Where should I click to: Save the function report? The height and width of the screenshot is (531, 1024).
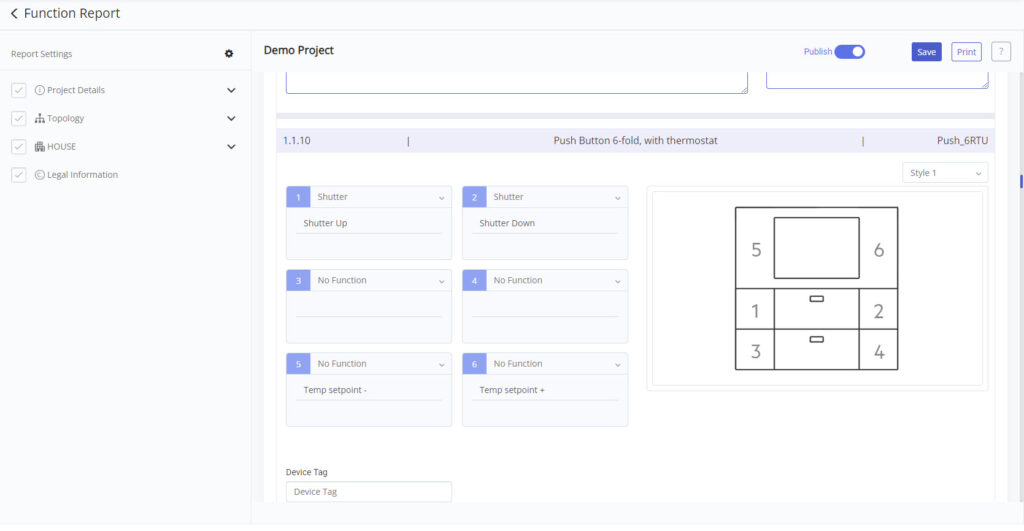pyautogui.click(x=926, y=52)
